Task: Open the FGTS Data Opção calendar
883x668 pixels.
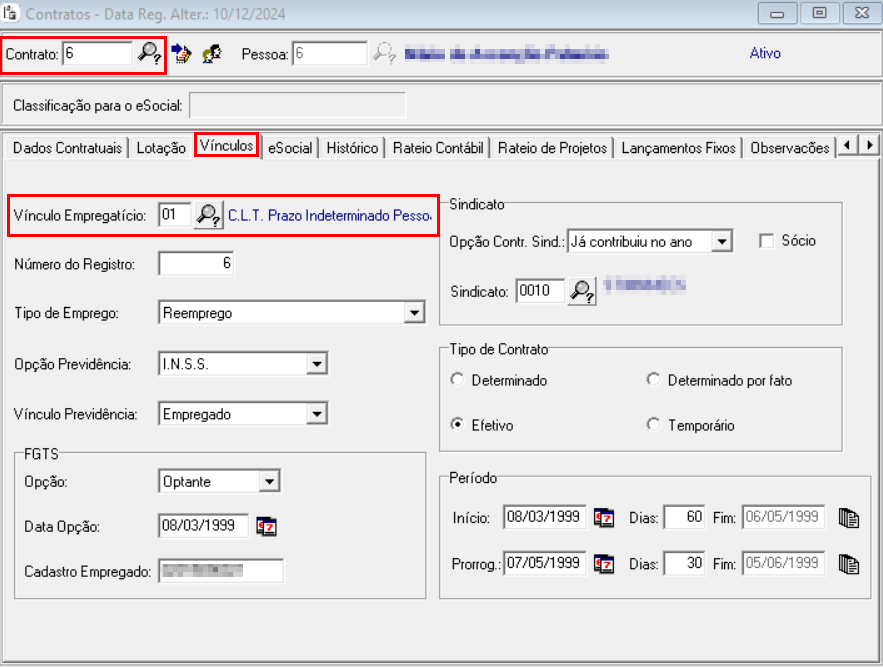Action: (266, 526)
